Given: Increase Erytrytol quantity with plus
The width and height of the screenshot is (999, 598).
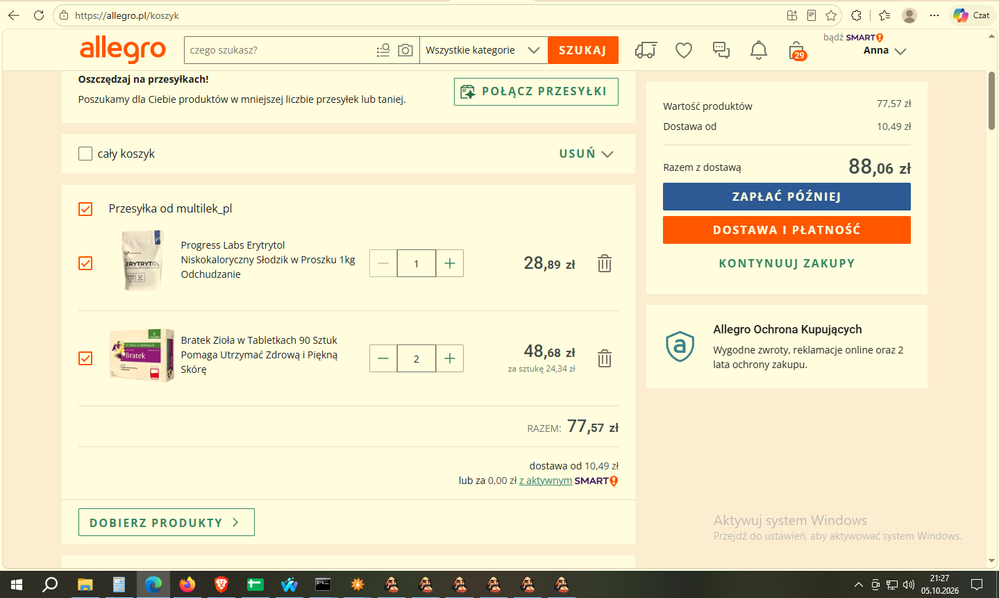Looking at the screenshot, I should (450, 263).
